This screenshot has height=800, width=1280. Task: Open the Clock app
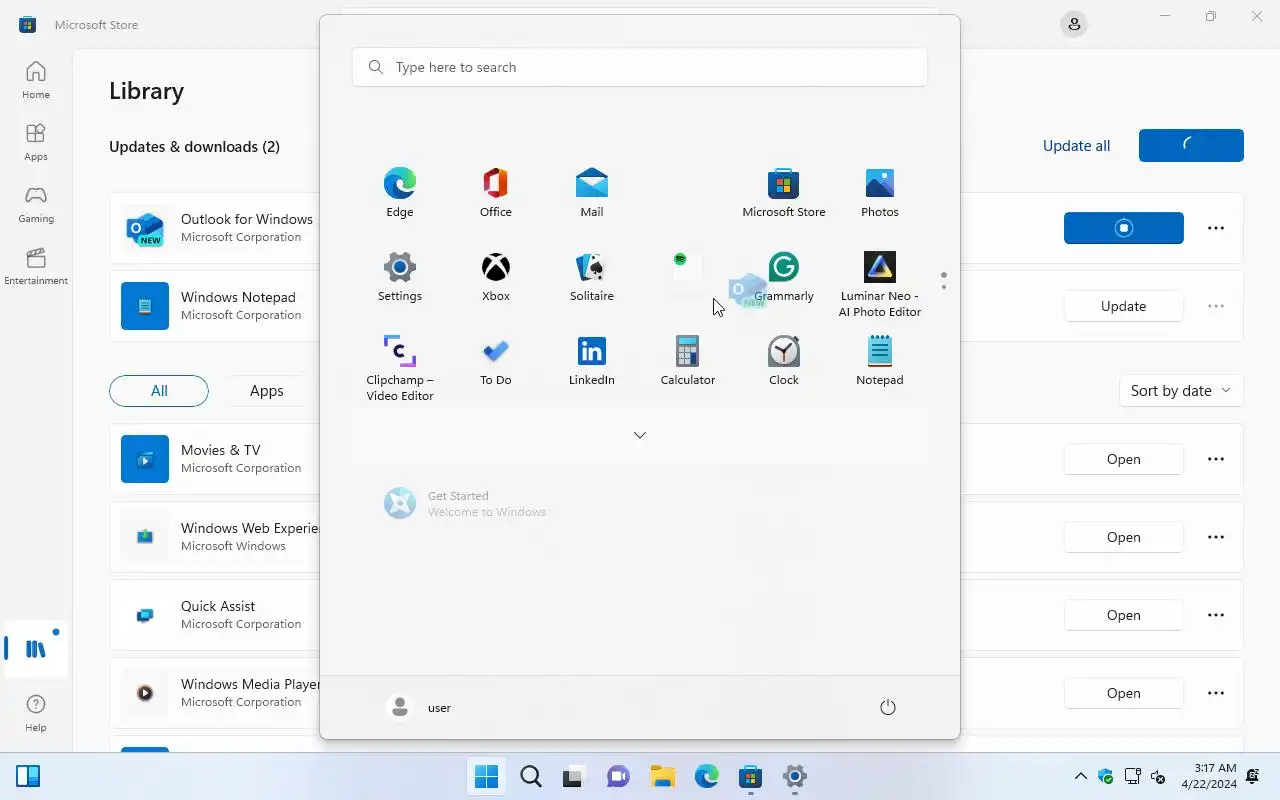[784, 360]
